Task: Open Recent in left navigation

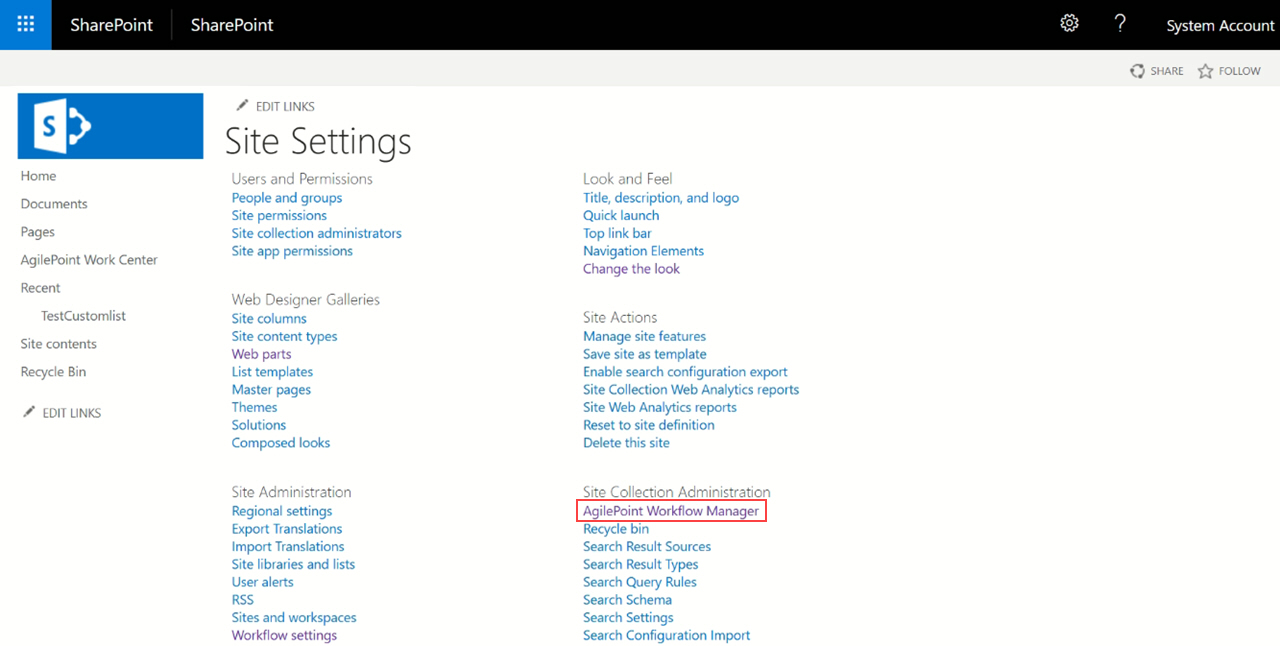Action: tap(40, 288)
